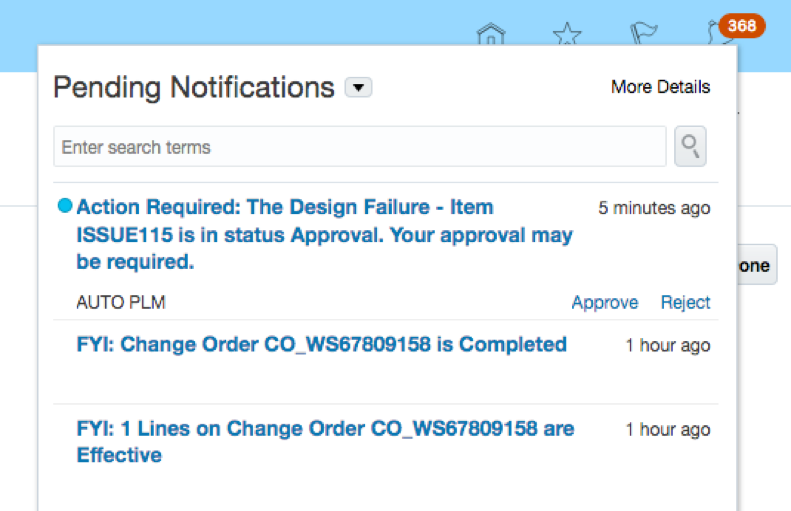Open Favorites using the star icon

567,35
